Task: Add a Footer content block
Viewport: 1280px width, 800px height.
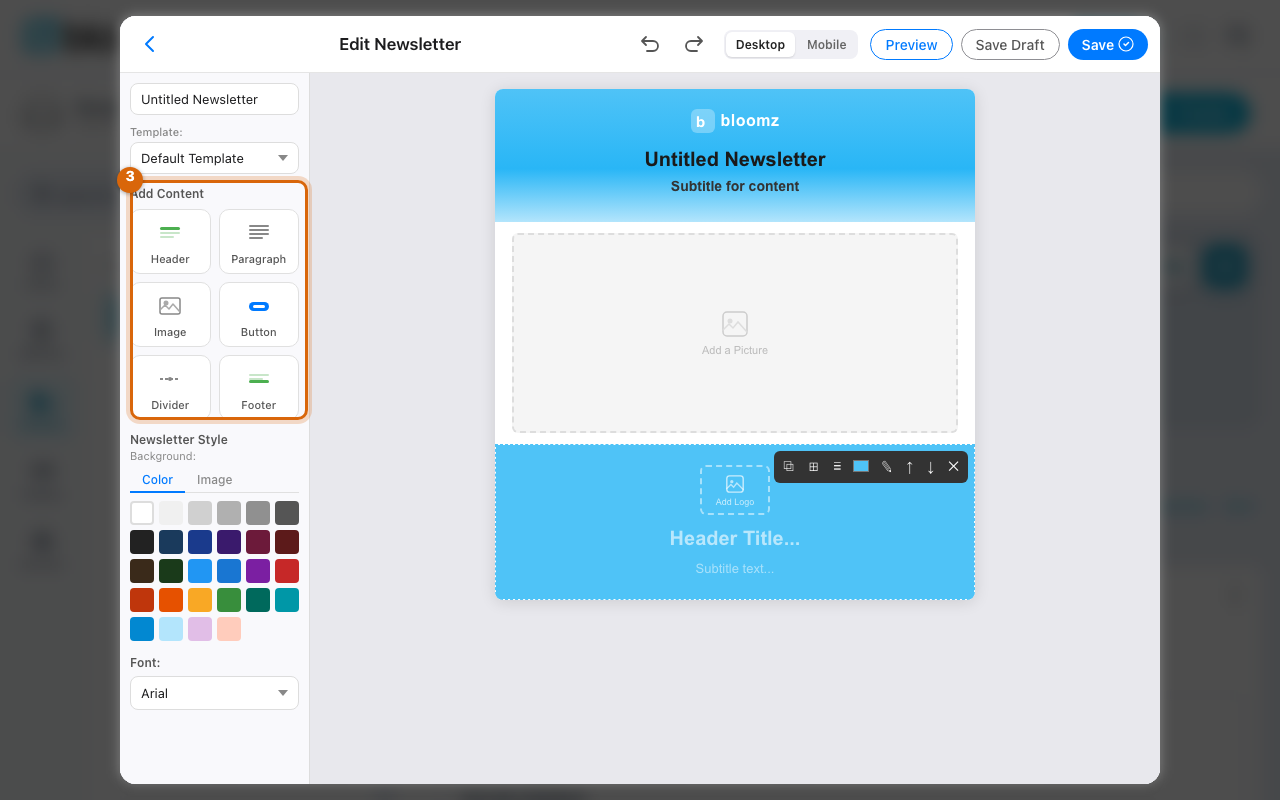Action: [259, 386]
